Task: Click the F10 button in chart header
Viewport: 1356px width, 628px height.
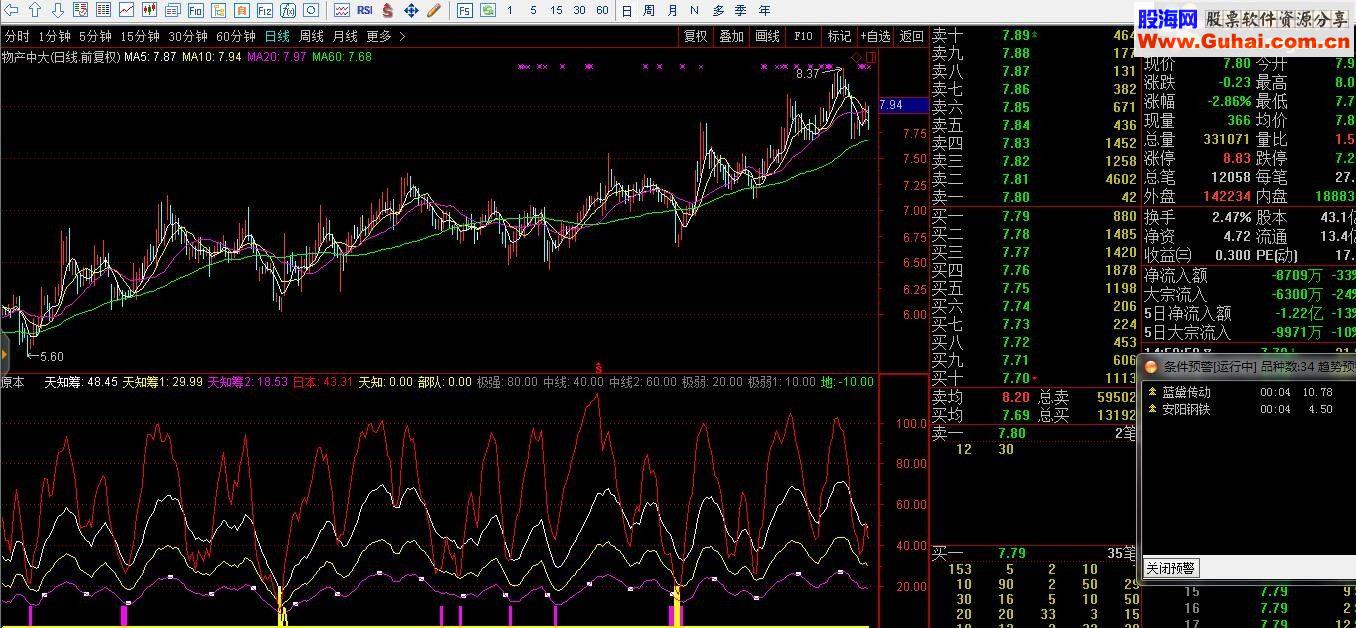Action: click(803, 36)
